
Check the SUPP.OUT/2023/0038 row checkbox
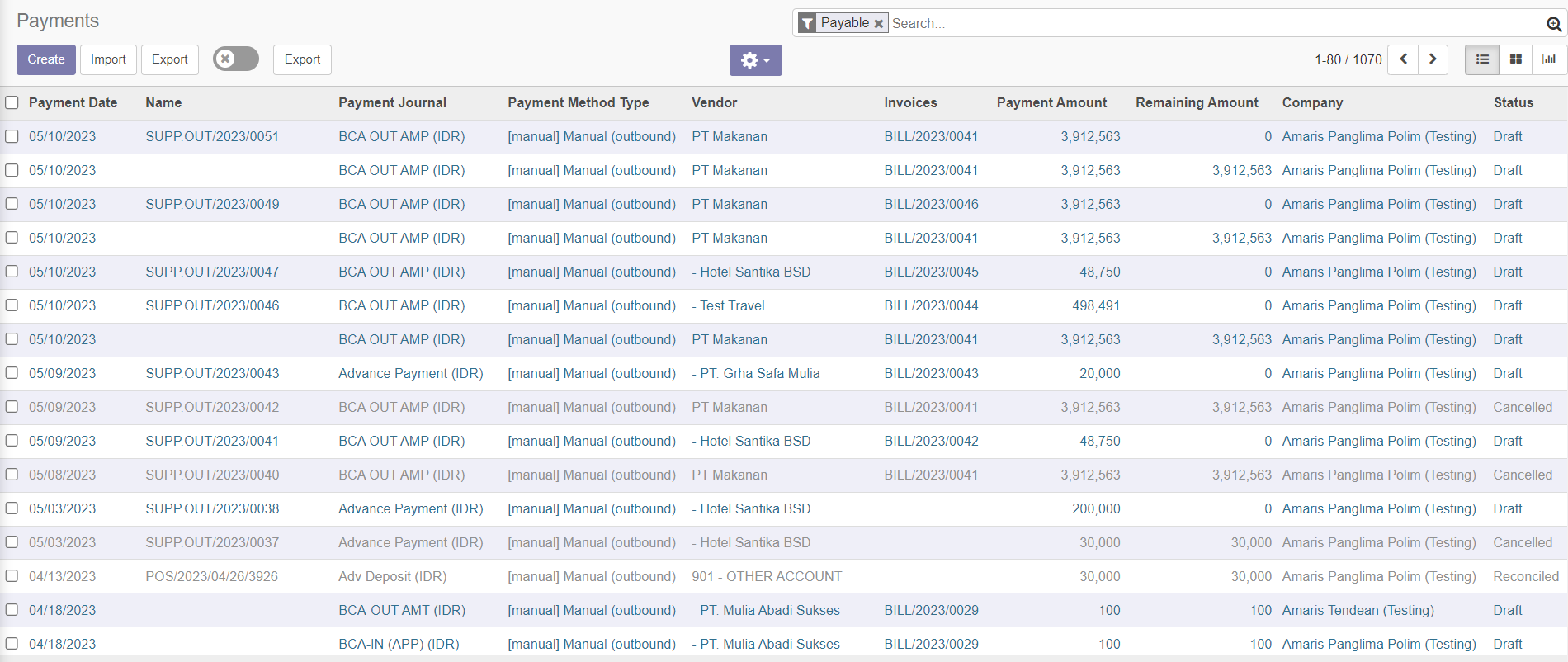[x=12, y=508]
